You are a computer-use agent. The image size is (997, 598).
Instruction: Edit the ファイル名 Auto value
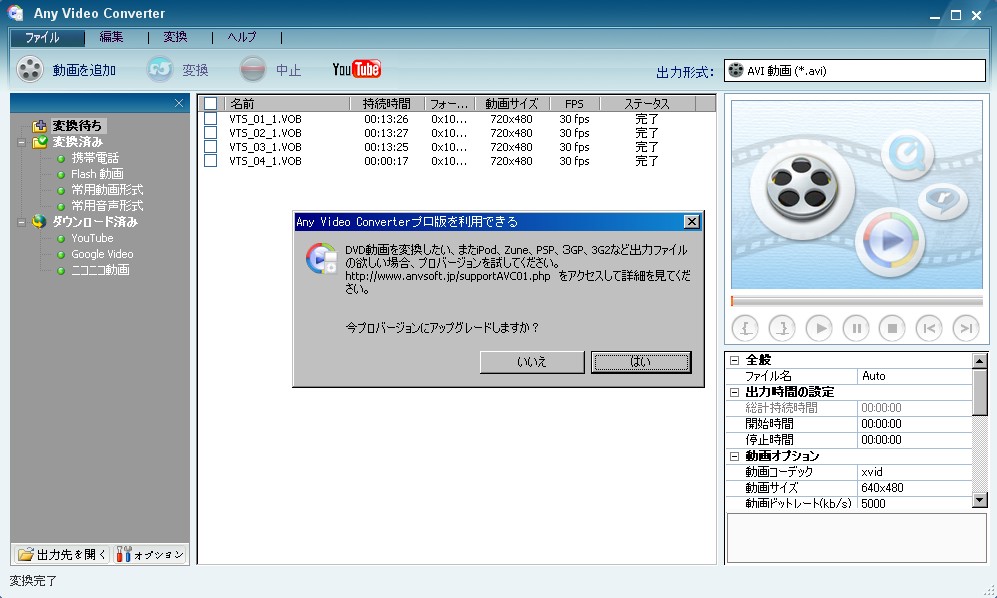click(914, 376)
